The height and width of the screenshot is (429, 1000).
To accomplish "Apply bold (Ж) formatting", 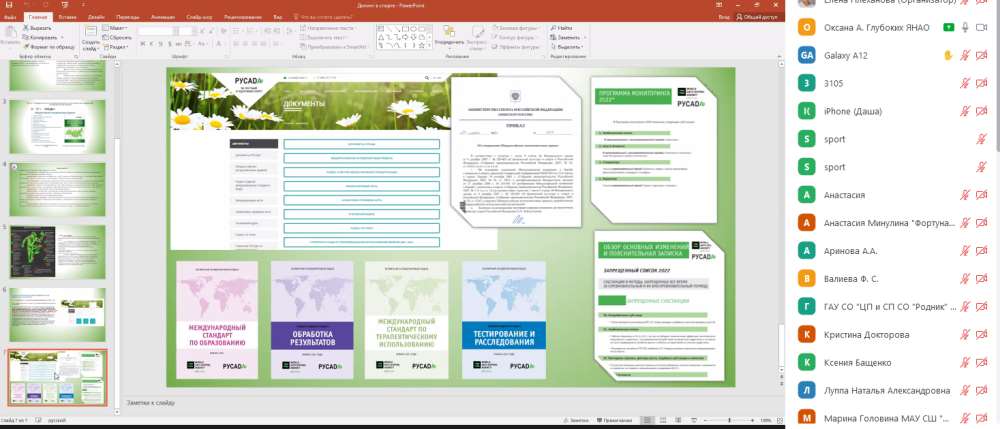I will tap(142, 43).
